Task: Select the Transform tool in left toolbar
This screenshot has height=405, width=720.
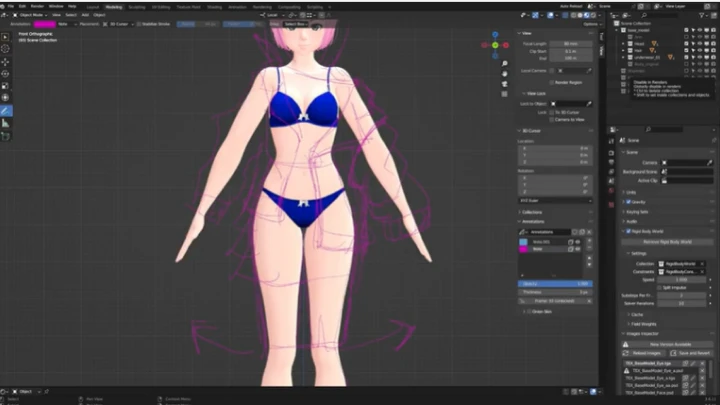Action: coord(6,98)
